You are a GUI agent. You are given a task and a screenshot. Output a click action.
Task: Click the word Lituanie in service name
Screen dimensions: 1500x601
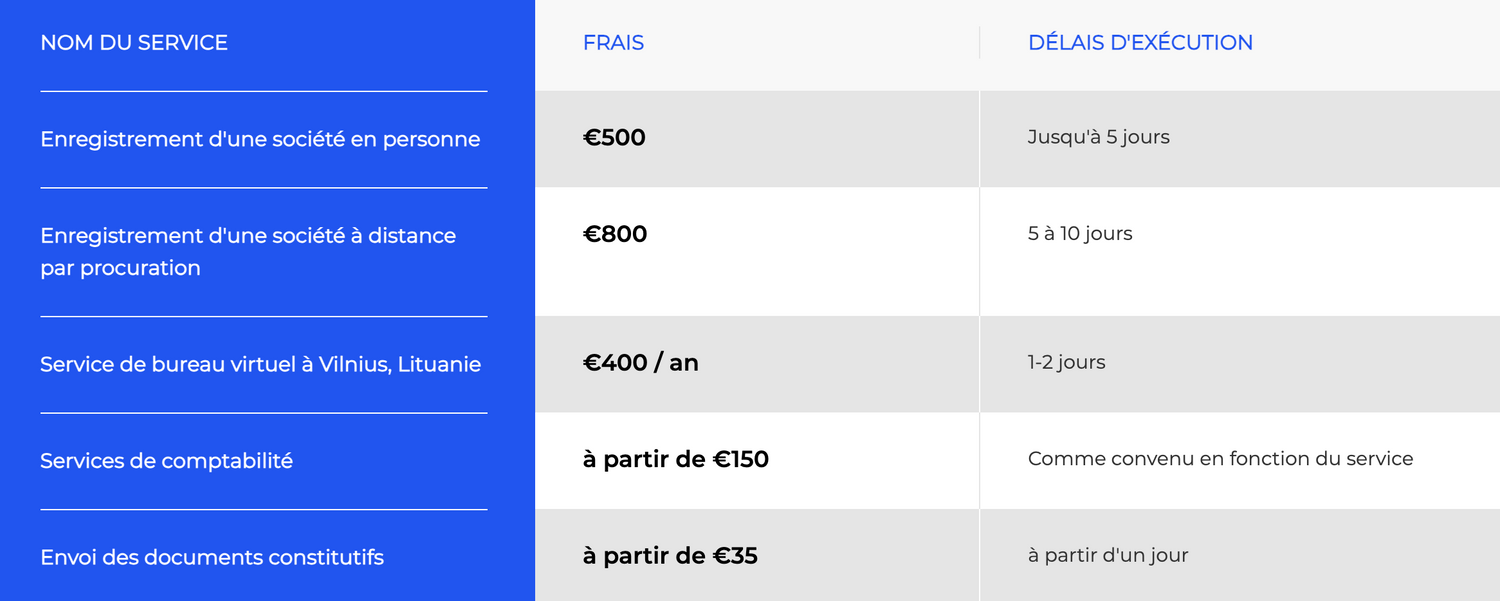point(439,365)
